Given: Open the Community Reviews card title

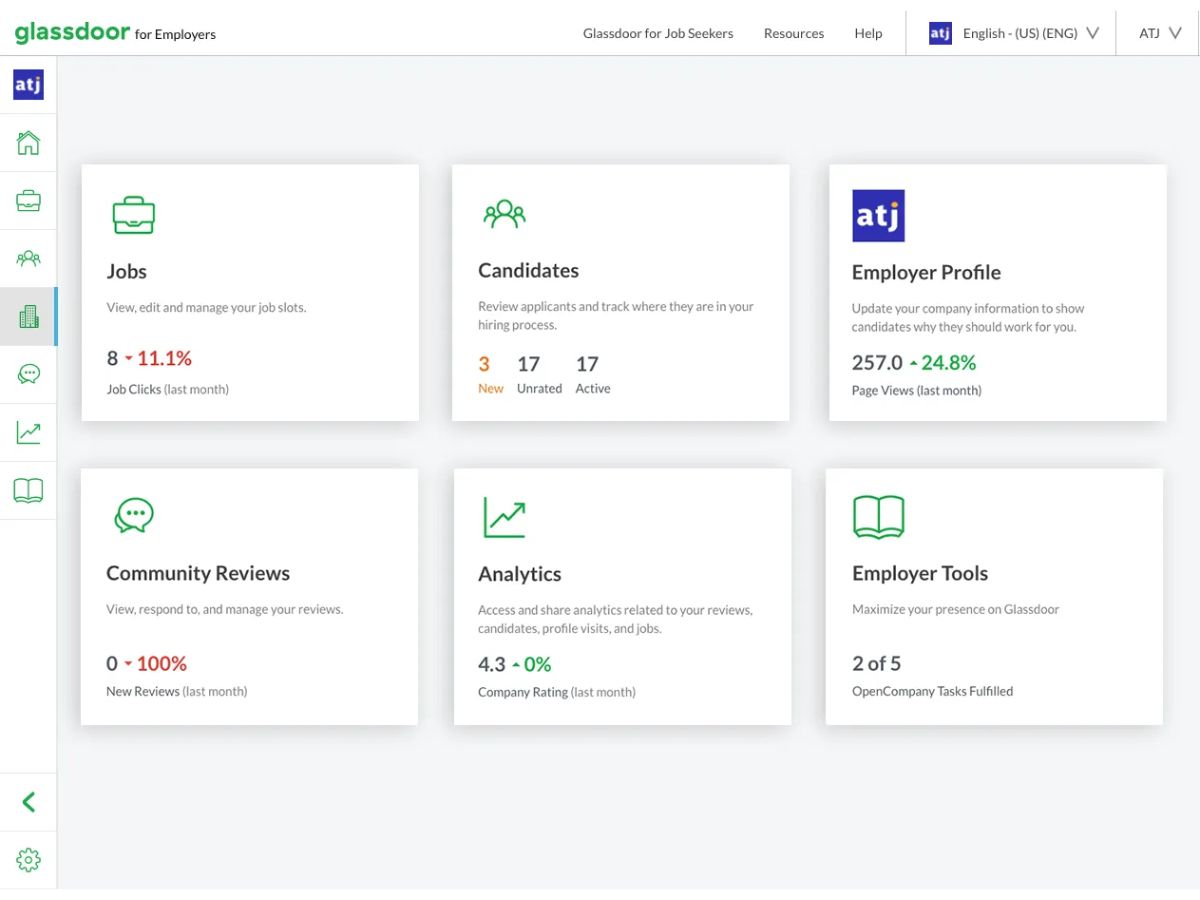Looking at the screenshot, I should point(198,573).
